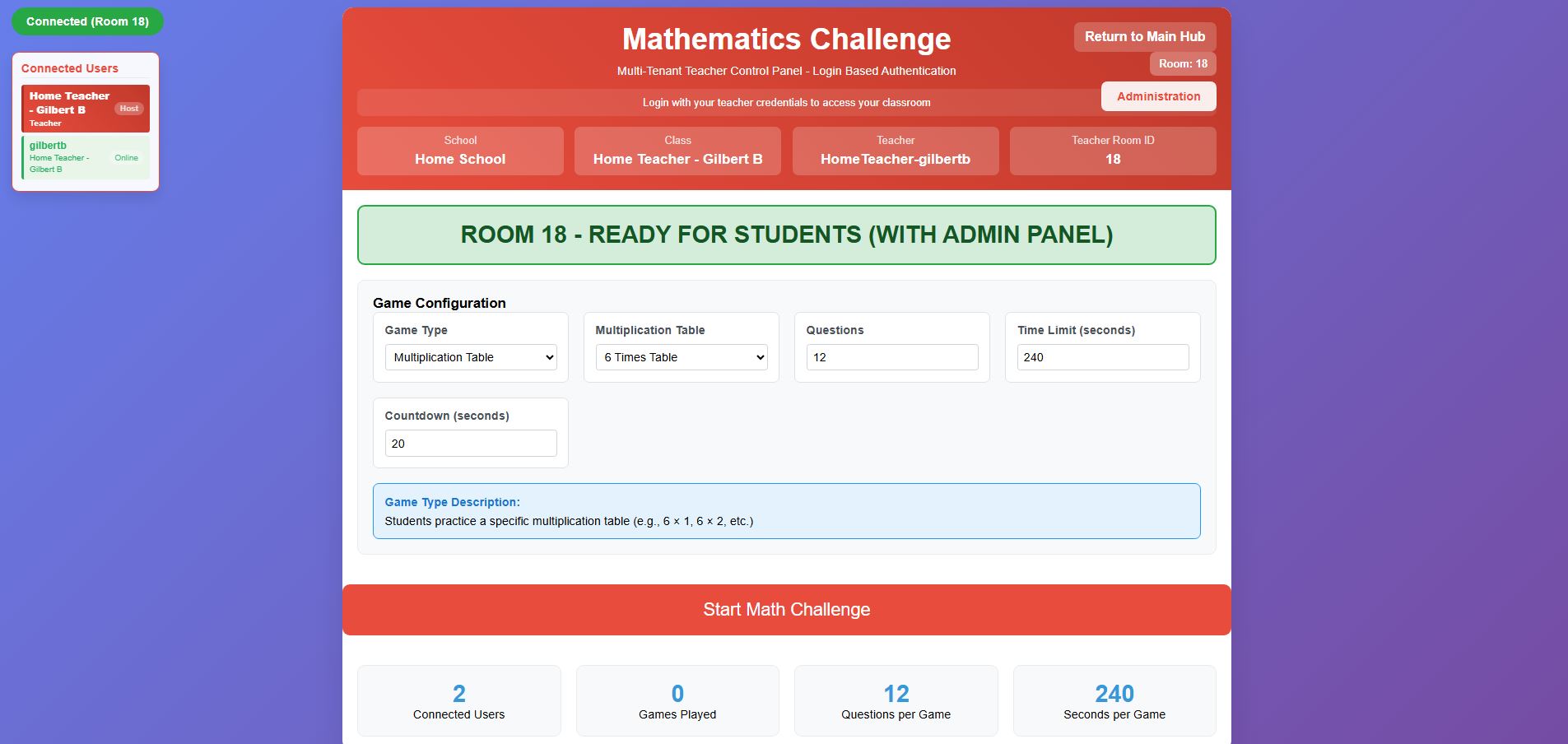Select Home Teacher - Gilbert B host entry

point(86,109)
